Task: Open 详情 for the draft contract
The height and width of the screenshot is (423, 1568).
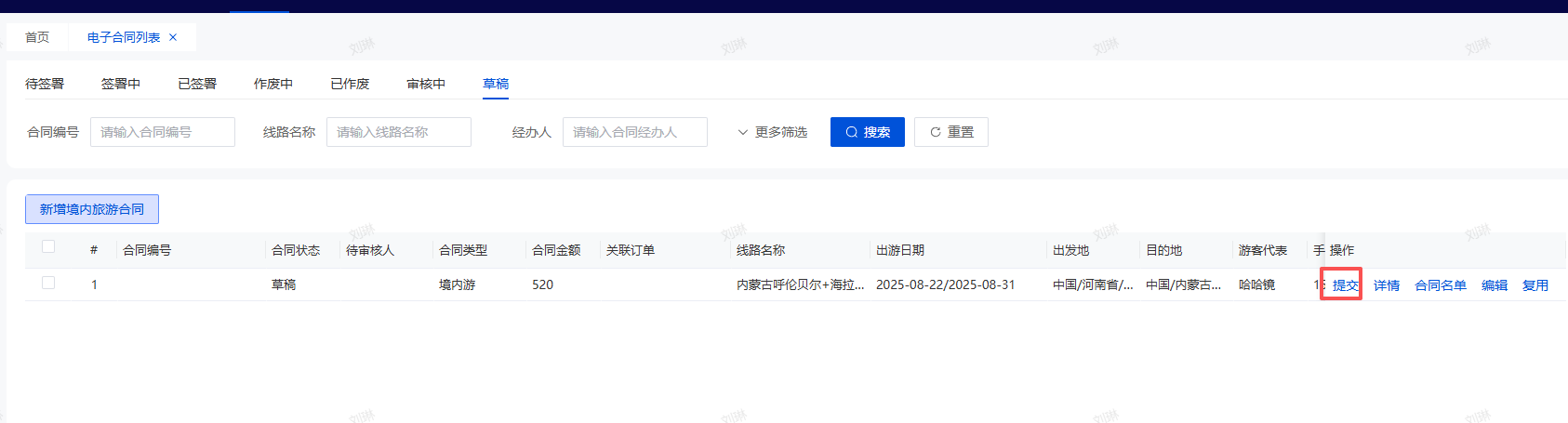Action: point(1387,285)
